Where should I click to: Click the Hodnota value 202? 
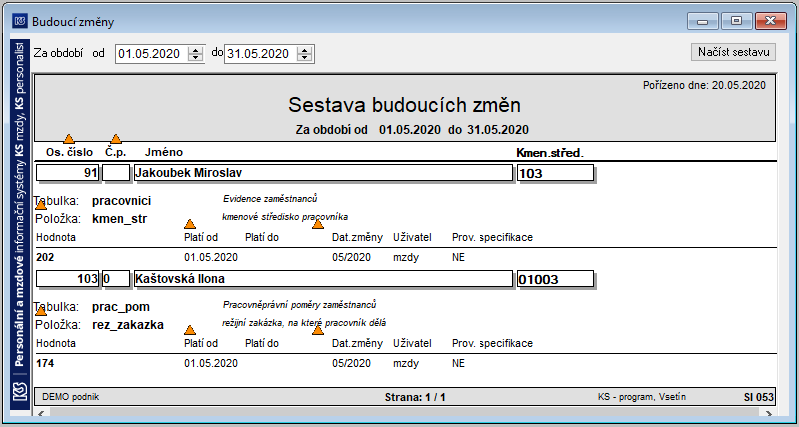45,257
